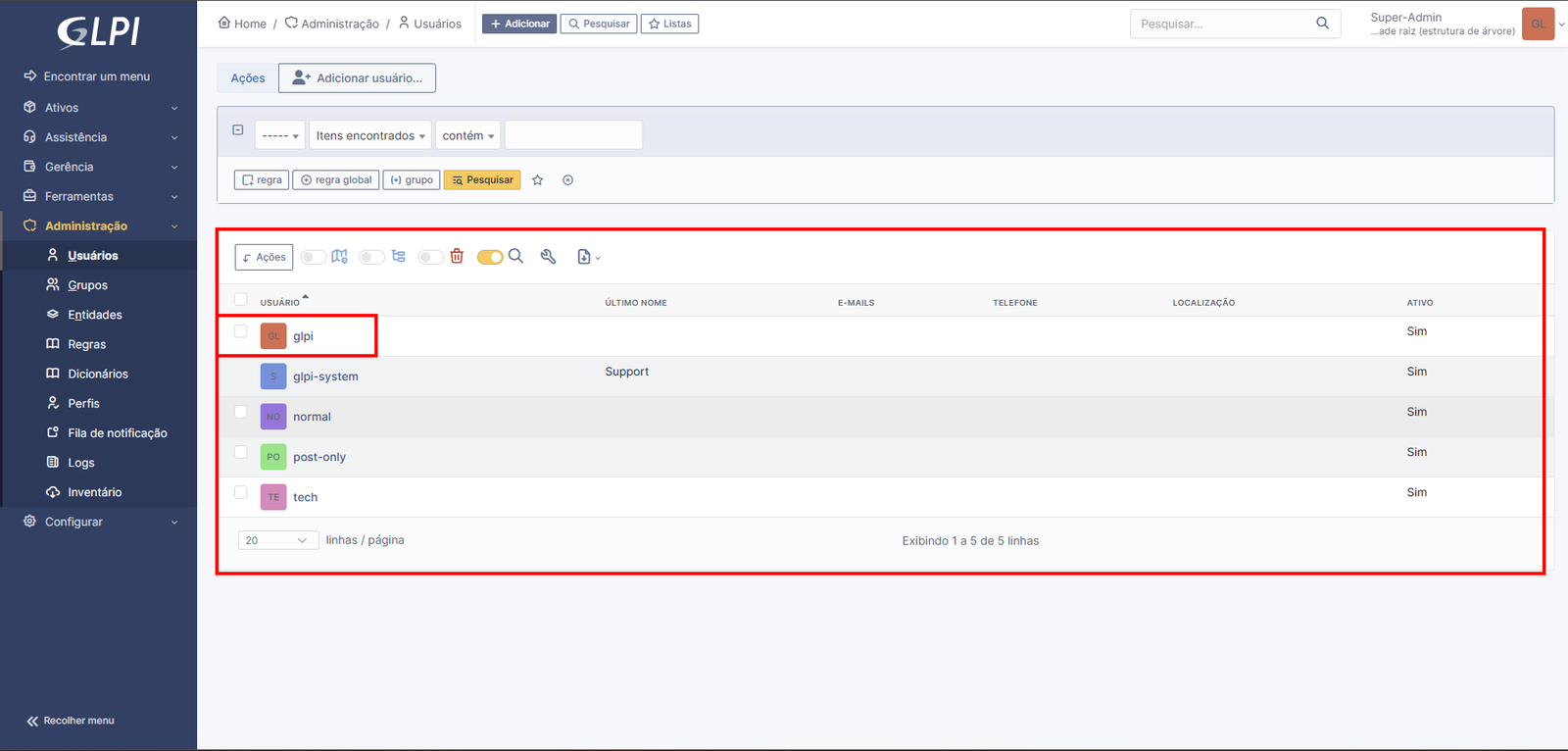Expand the export file dropdown
The width and height of the screenshot is (1568, 751).
(588, 257)
